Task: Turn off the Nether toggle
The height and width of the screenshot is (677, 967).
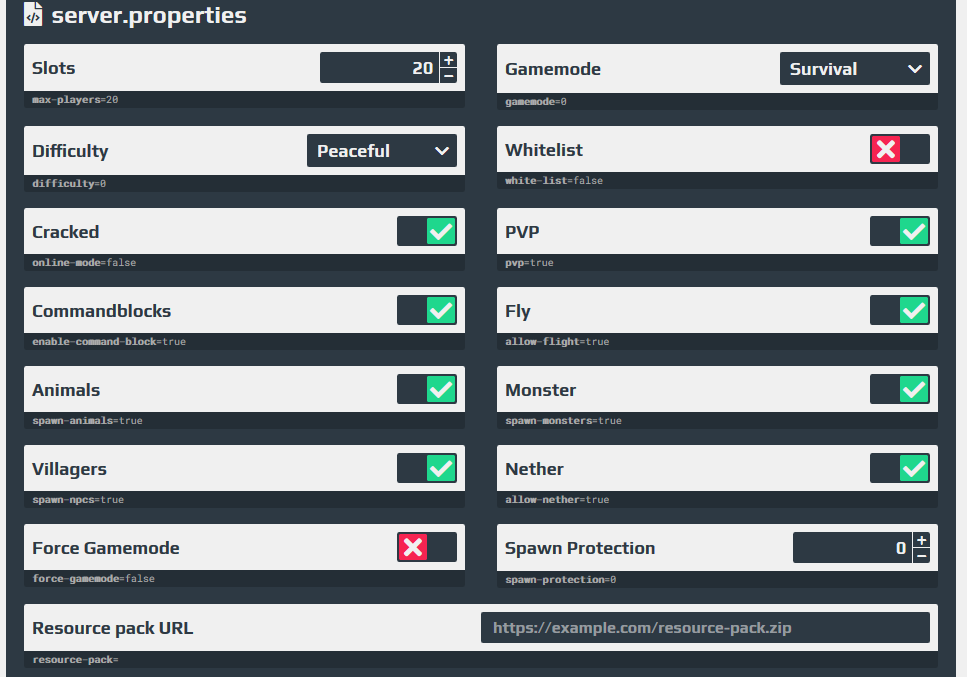Action: [x=900, y=468]
